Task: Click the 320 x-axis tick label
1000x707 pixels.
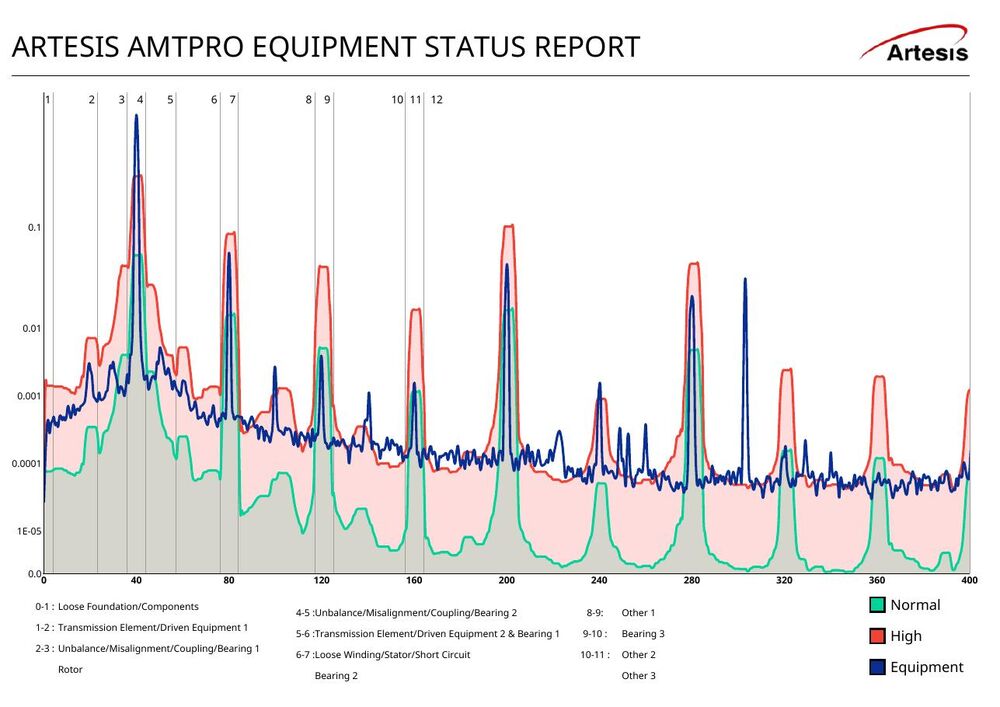Action: coord(784,580)
